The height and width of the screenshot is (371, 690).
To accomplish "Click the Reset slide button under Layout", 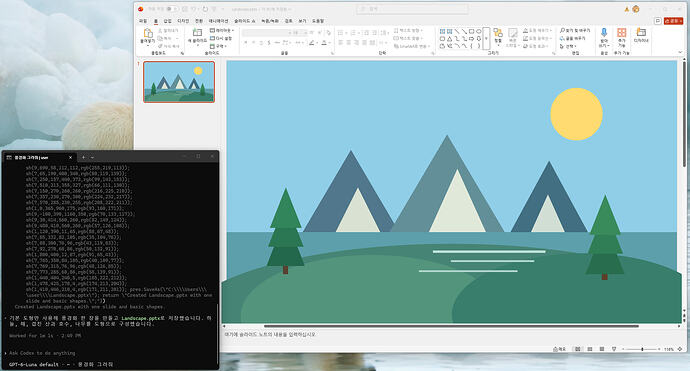I will point(220,38).
